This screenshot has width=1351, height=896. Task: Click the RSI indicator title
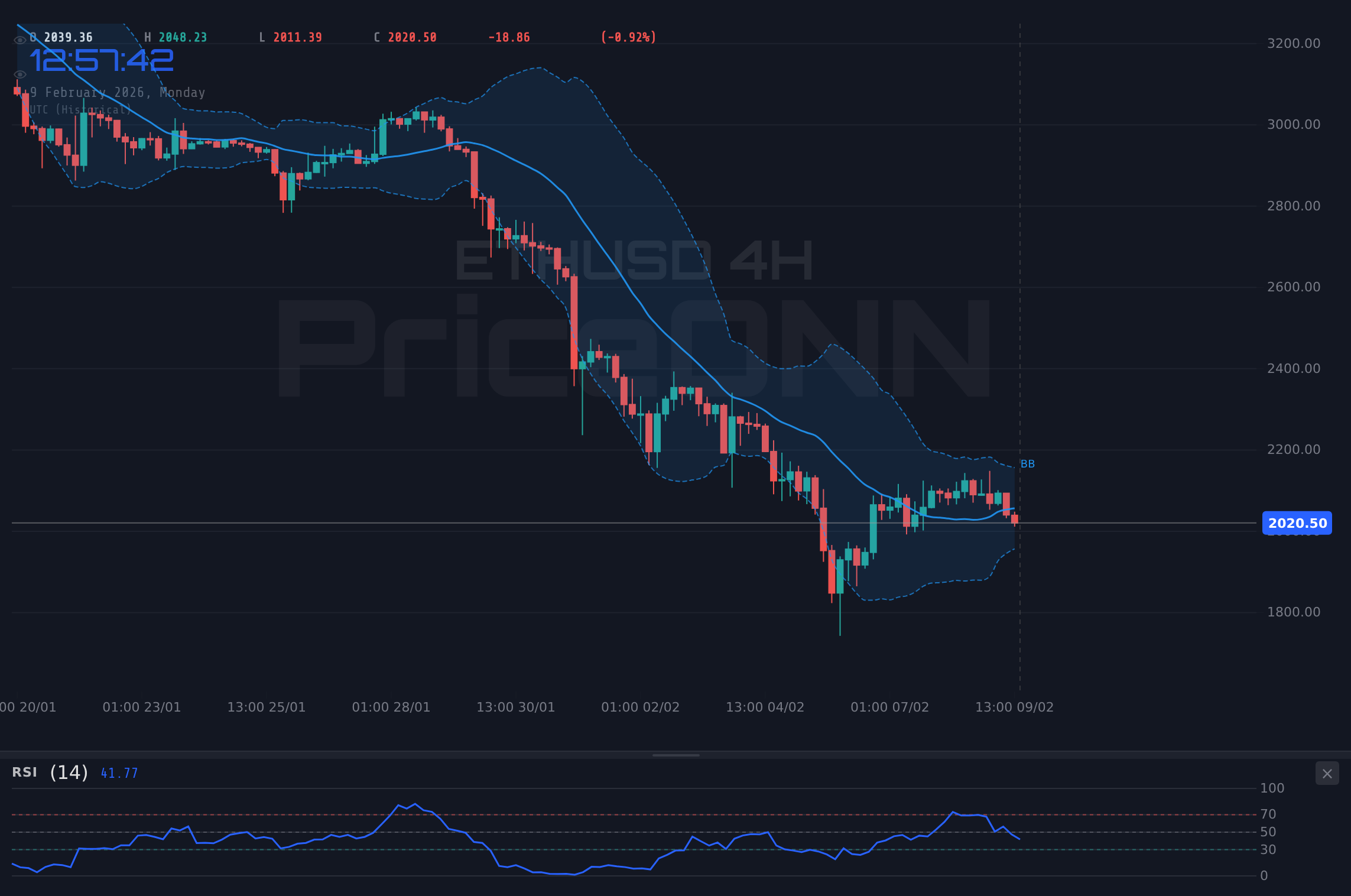click(25, 772)
